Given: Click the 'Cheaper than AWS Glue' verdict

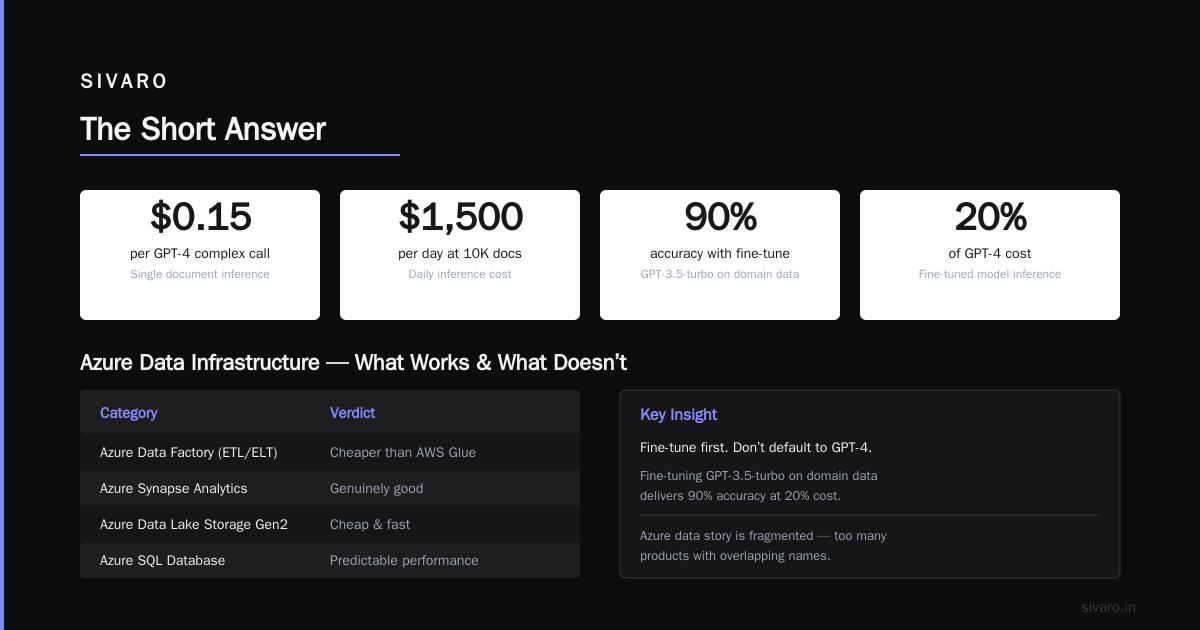Looking at the screenshot, I should coord(403,452).
